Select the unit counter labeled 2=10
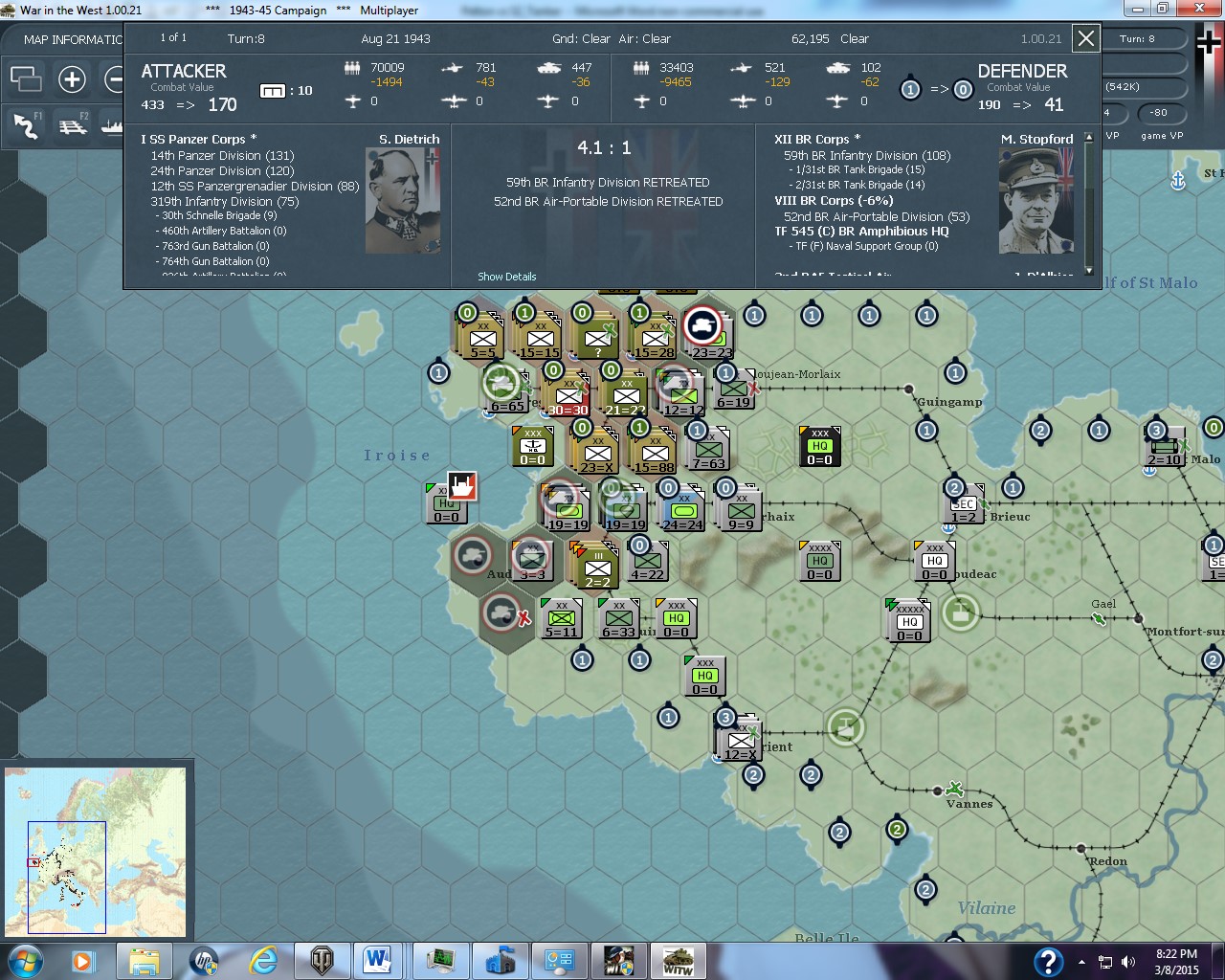This screenshot has width=1225, height=980. [x=1165, y=446]
